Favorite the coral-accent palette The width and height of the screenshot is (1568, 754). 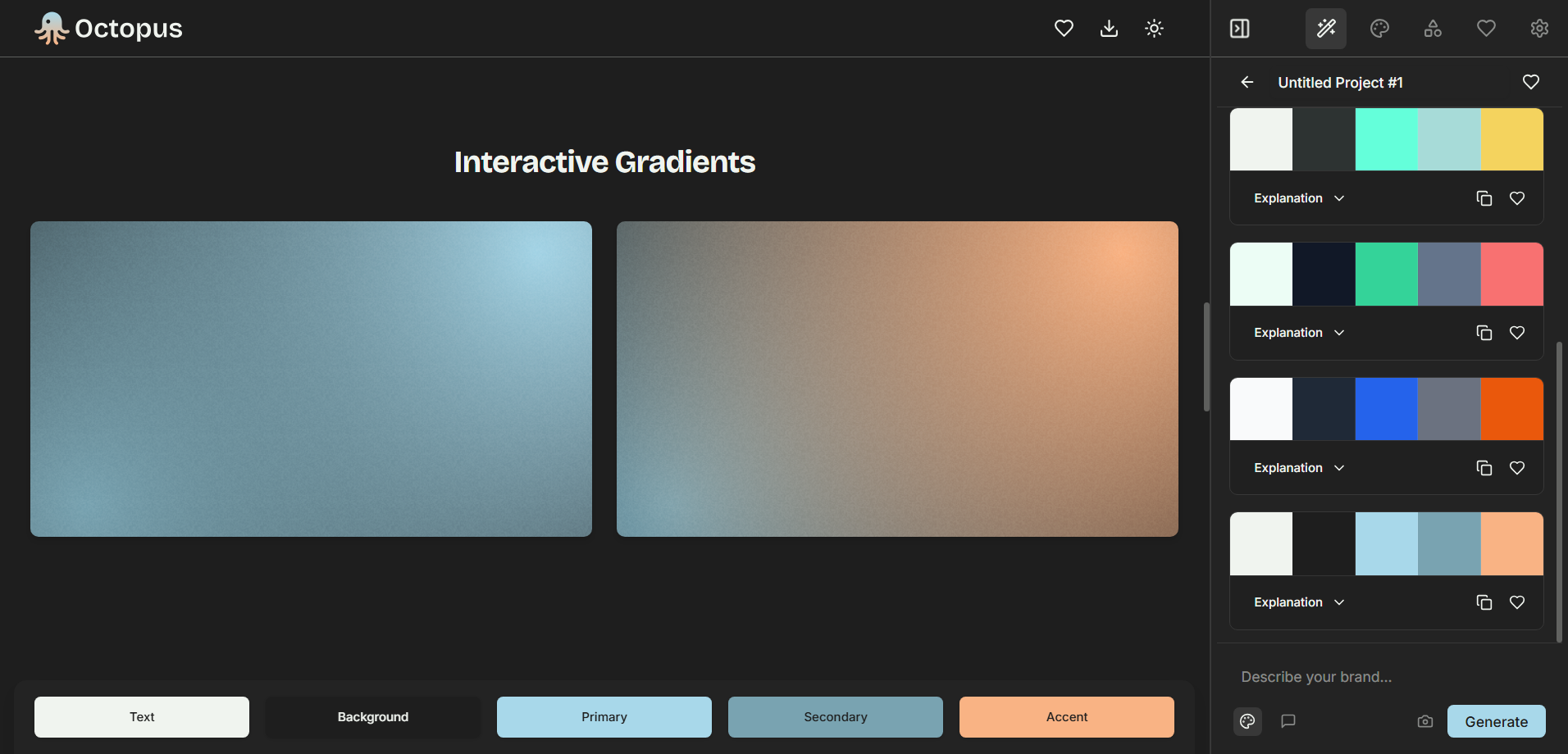pos(1517,333)
